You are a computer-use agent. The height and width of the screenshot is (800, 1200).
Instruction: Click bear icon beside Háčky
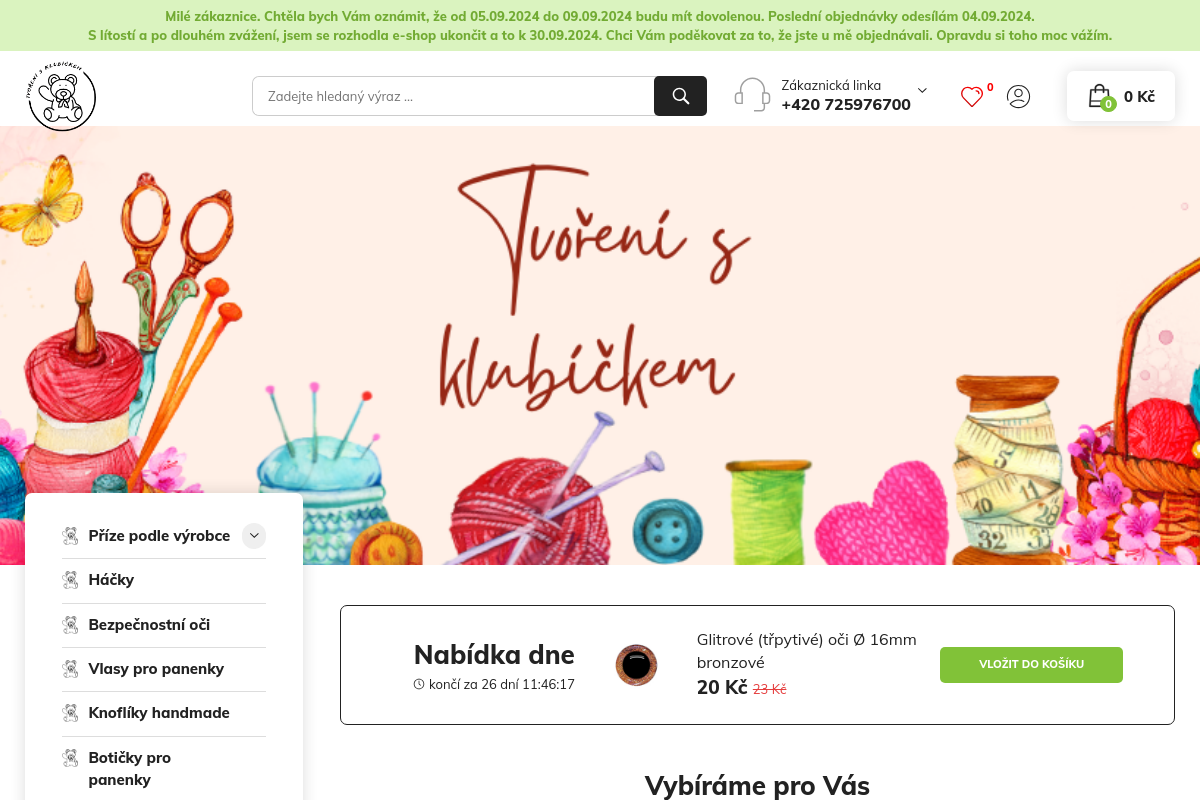70,580
